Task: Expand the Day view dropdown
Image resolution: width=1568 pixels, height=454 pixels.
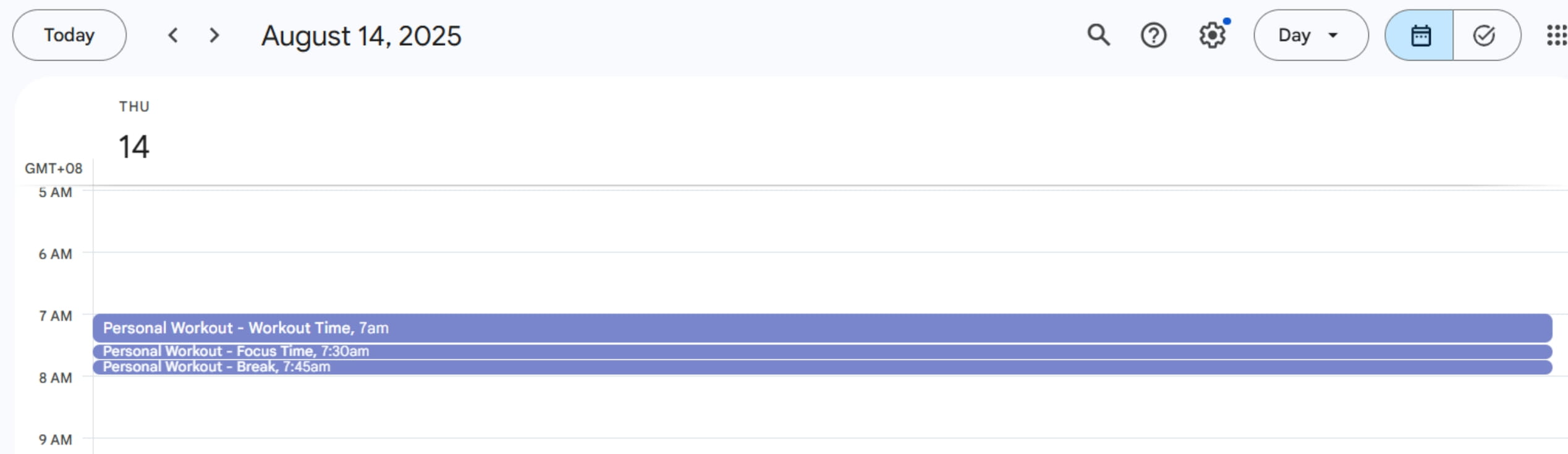Action: (x=1310, y=35)
